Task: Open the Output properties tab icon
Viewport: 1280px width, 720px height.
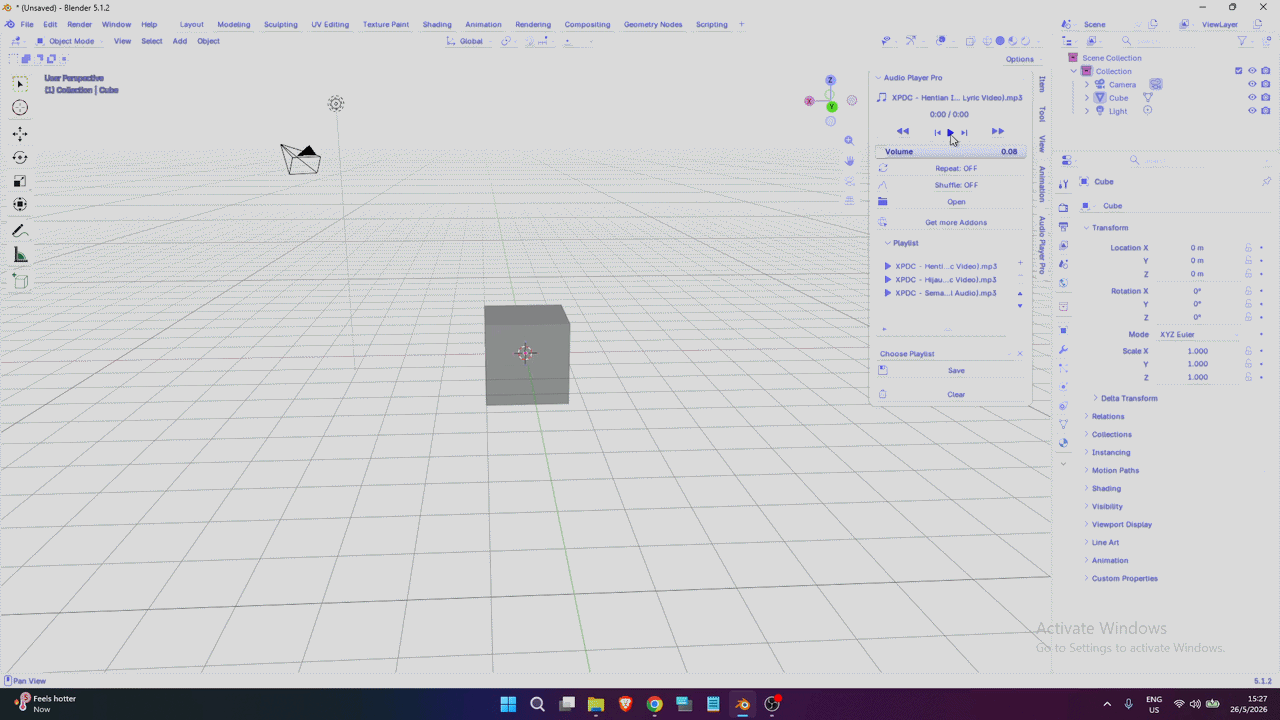Action: coord(1063,227)
